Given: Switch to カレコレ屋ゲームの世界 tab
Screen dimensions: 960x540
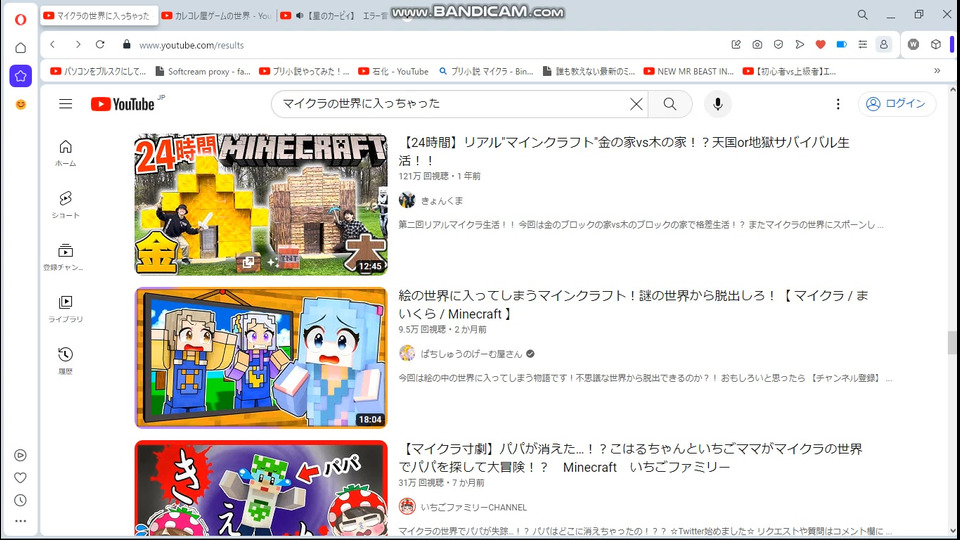Looking at the screenshot, I should [x=217, y=16].
